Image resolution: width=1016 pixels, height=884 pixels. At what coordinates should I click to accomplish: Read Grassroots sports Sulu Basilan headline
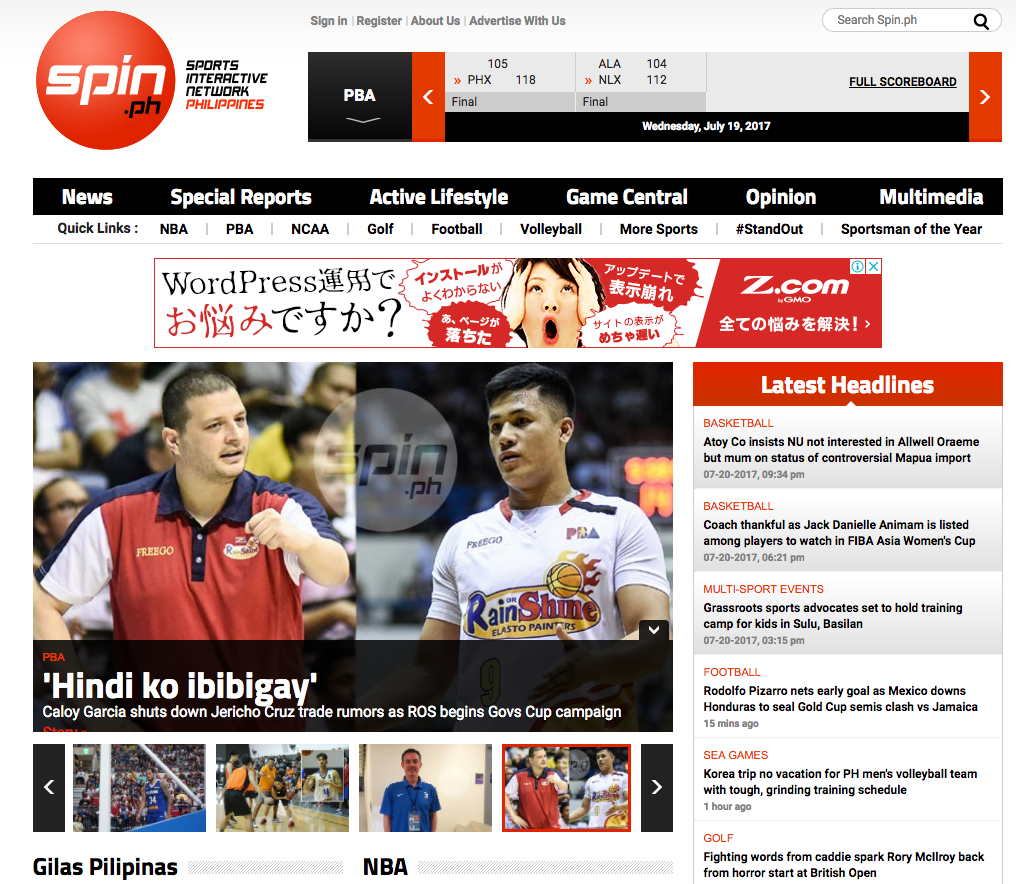click(833, 616)
